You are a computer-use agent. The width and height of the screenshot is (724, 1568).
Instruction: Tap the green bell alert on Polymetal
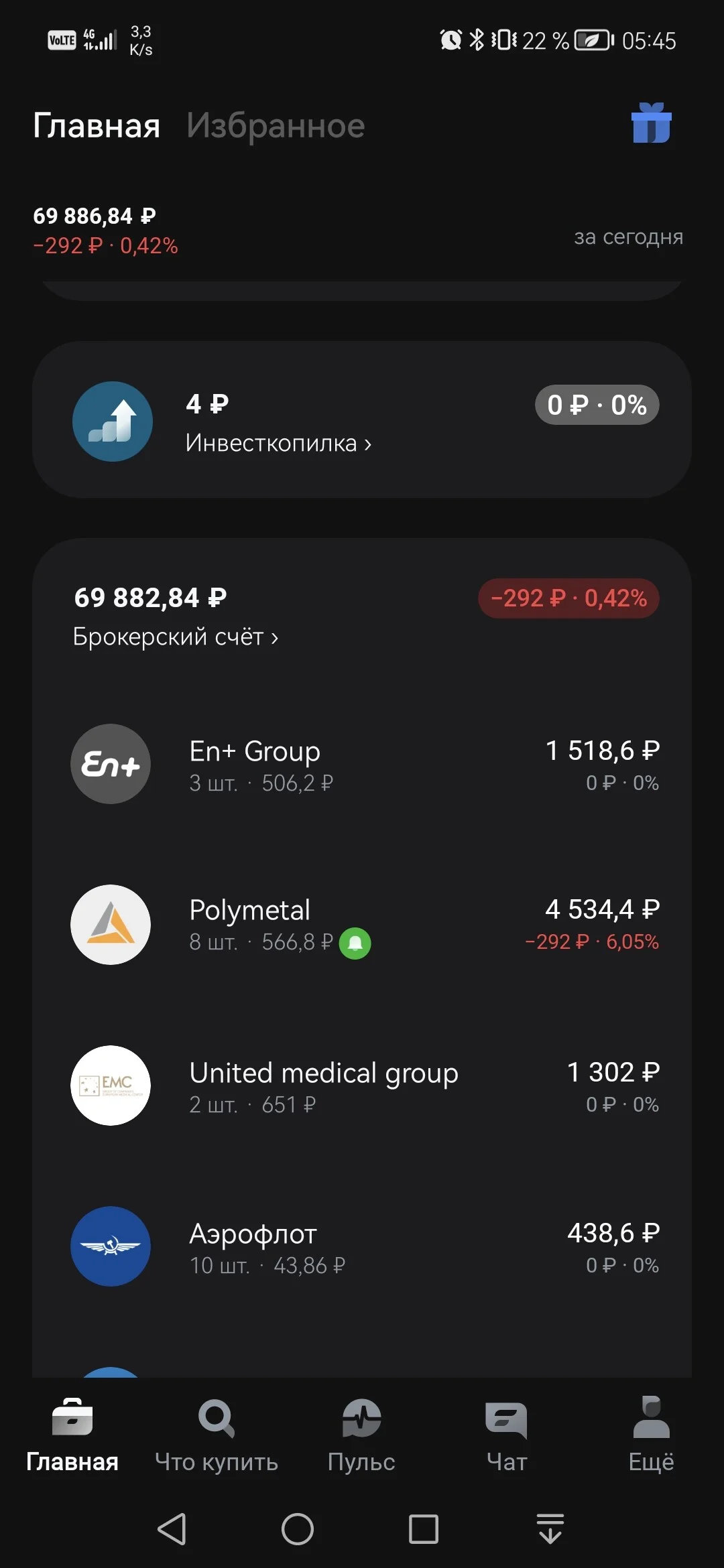point(355,943)
